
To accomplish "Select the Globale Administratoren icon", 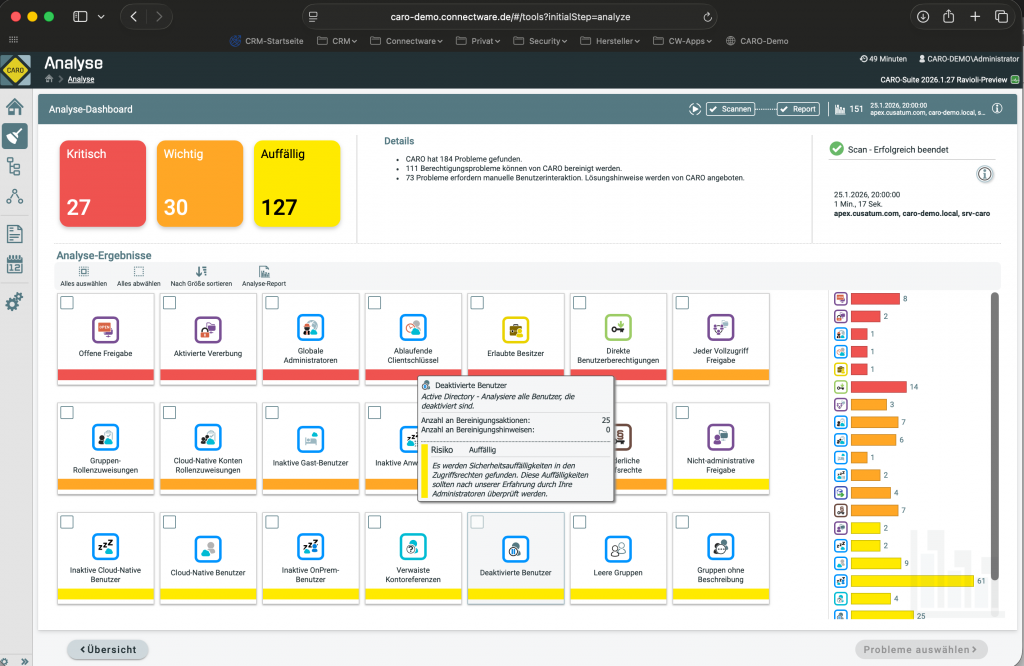I will point(310,329).
